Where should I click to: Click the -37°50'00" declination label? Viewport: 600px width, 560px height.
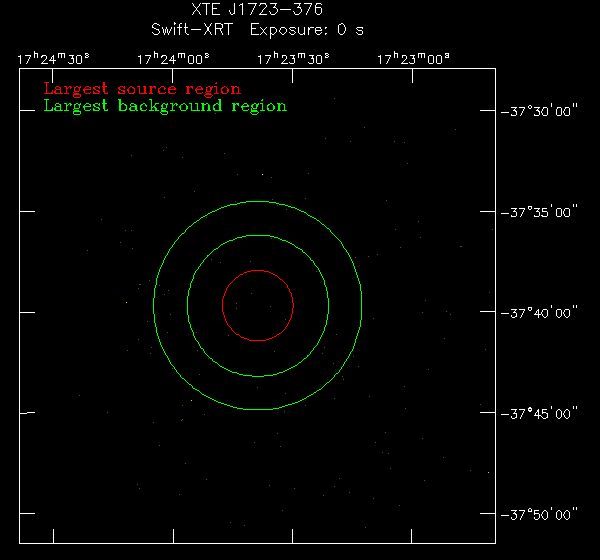coord(539,514)
